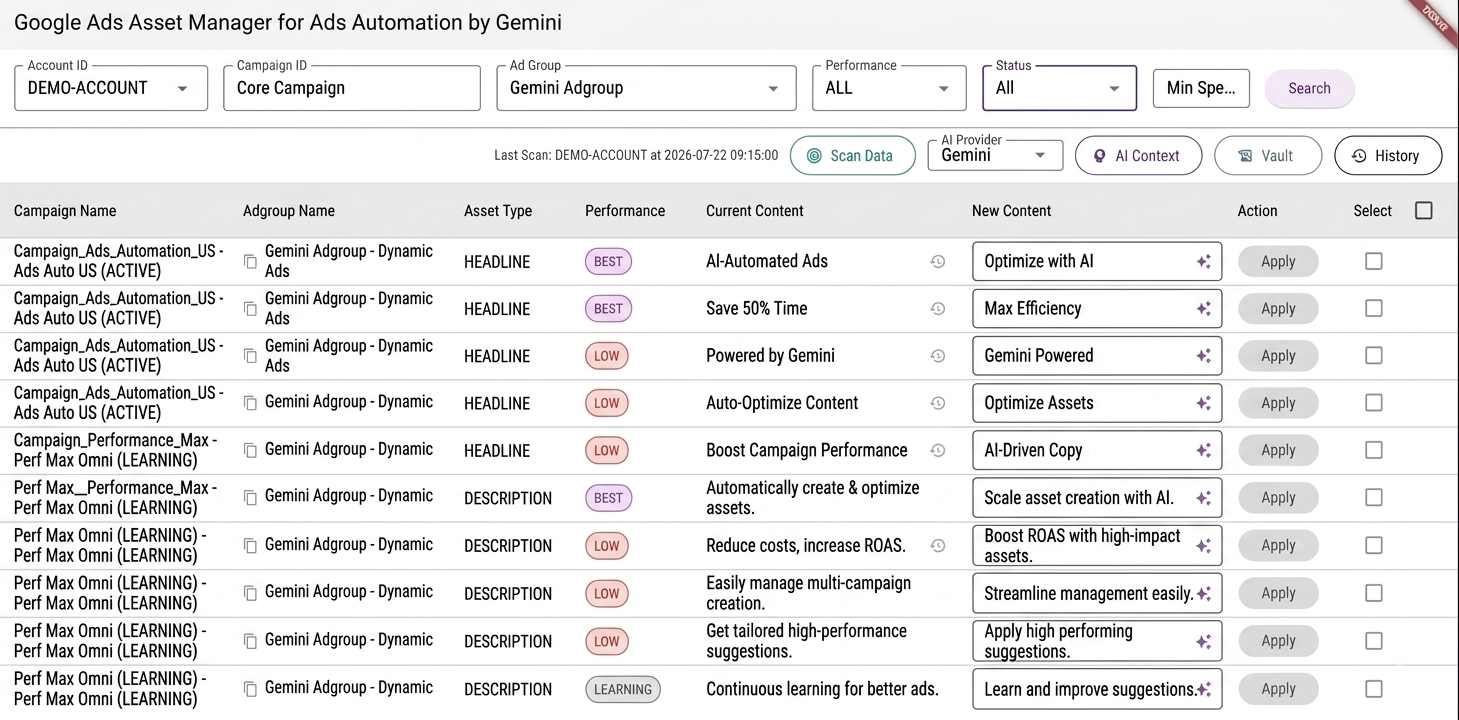This screenshot has height=720, width=1459.
Task: Generate AI suggestion for Apply high performing
Action: point(1204,641)
